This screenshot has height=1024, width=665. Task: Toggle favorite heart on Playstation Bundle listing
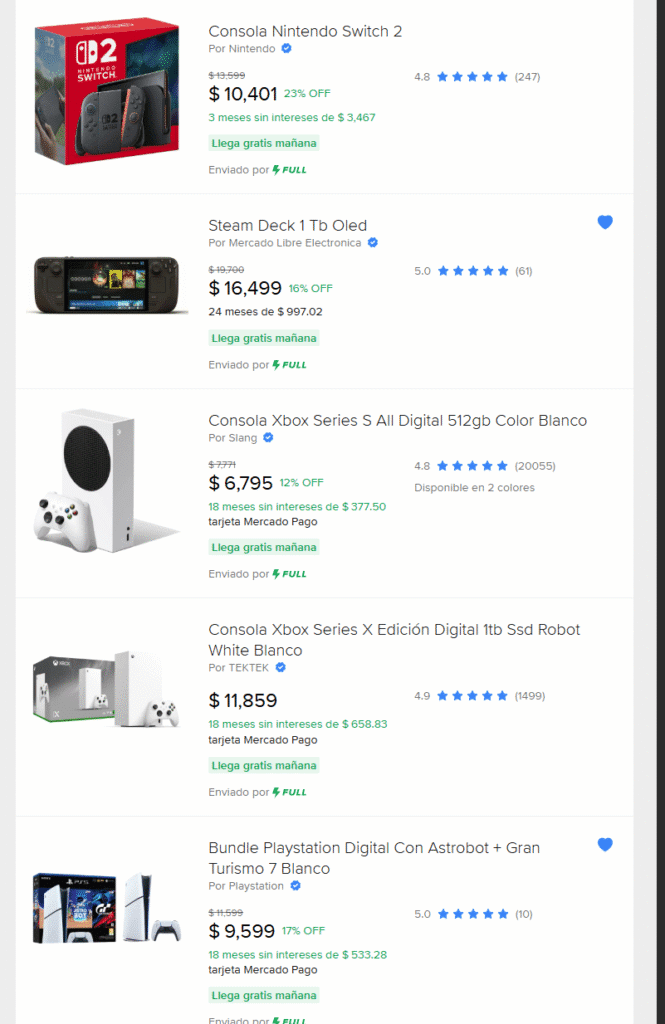[605, 845]
